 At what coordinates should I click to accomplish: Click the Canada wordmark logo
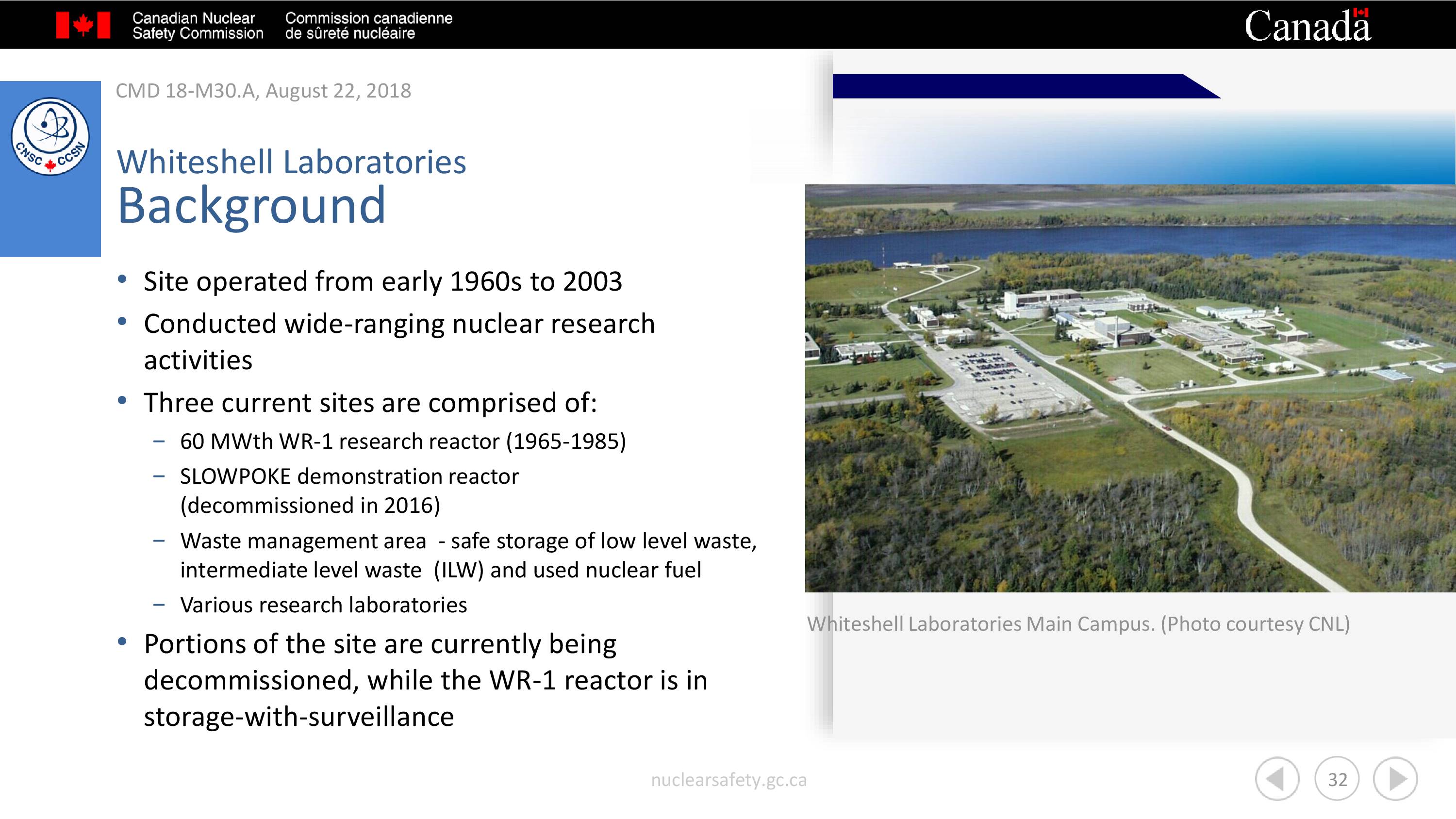1307,25
